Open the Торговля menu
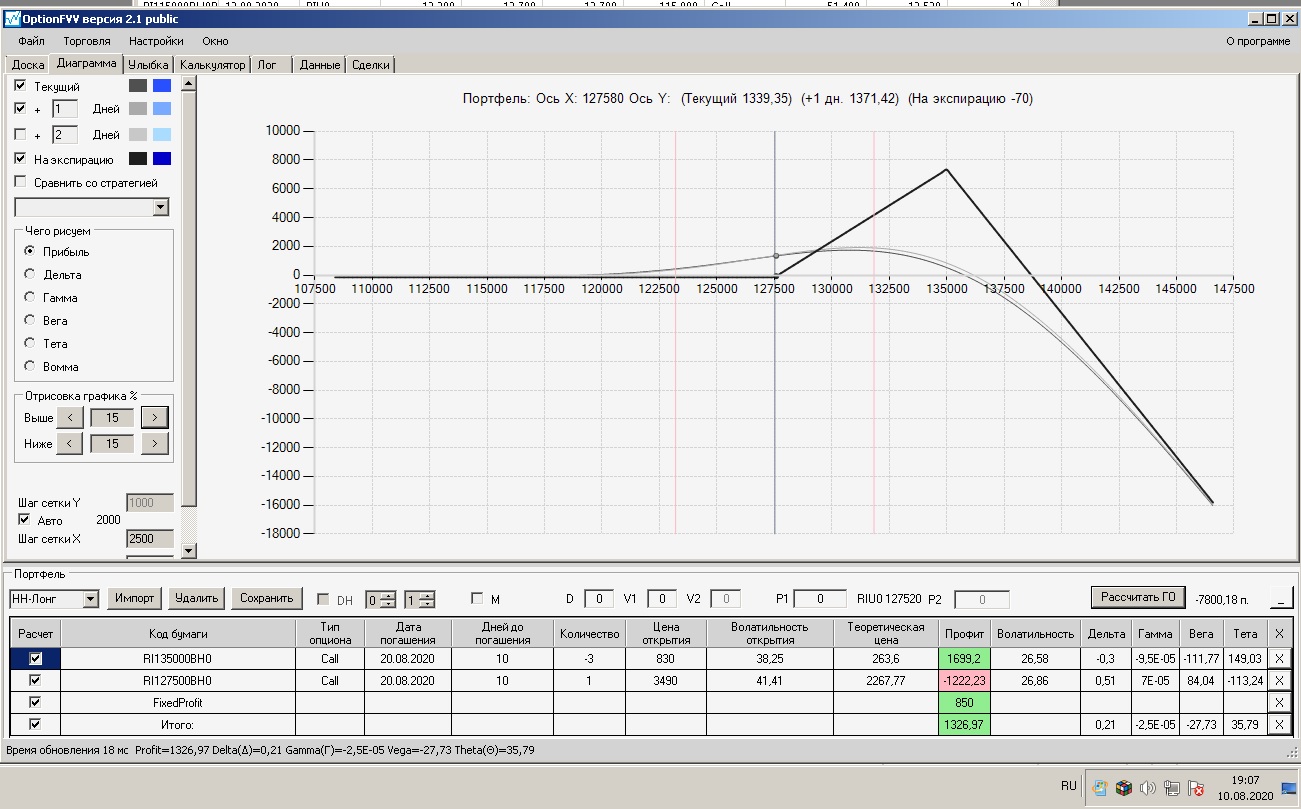The height and width of the screenshot is (809, 1301). 87,41
